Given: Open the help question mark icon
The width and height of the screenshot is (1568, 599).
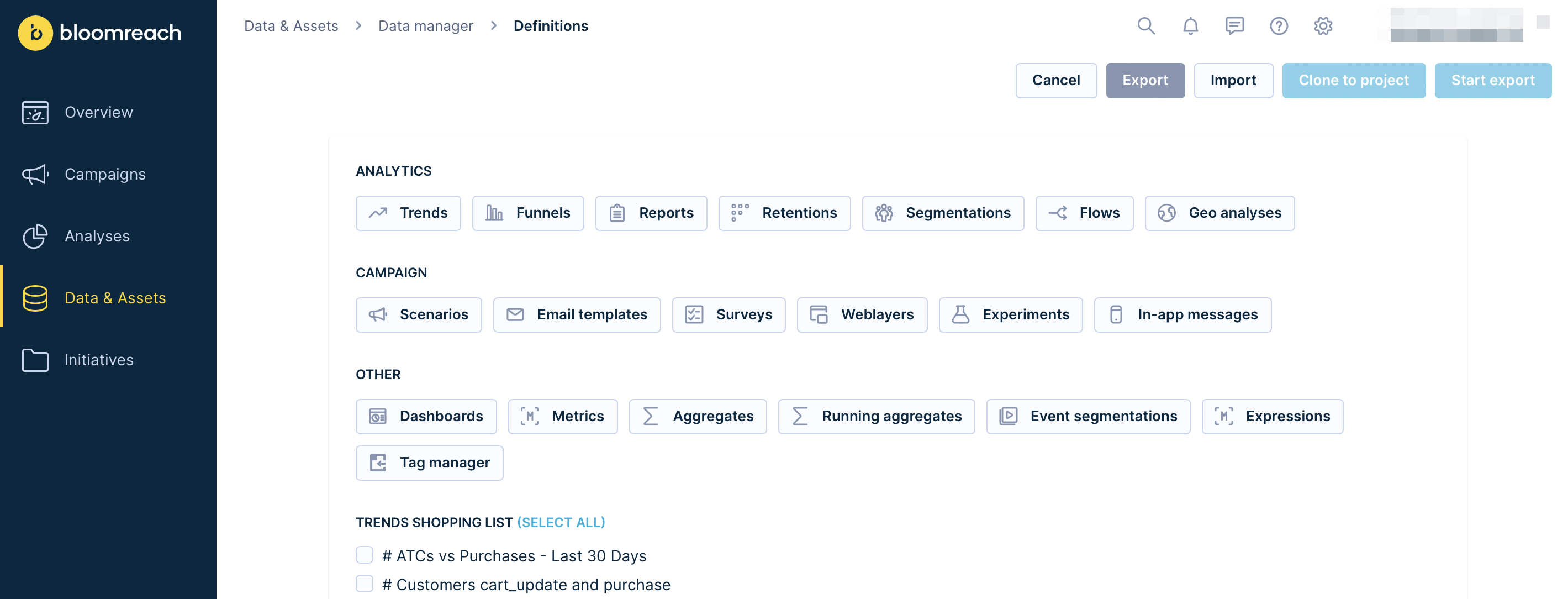Looking at the screenshot, I should pos(1279,26).
